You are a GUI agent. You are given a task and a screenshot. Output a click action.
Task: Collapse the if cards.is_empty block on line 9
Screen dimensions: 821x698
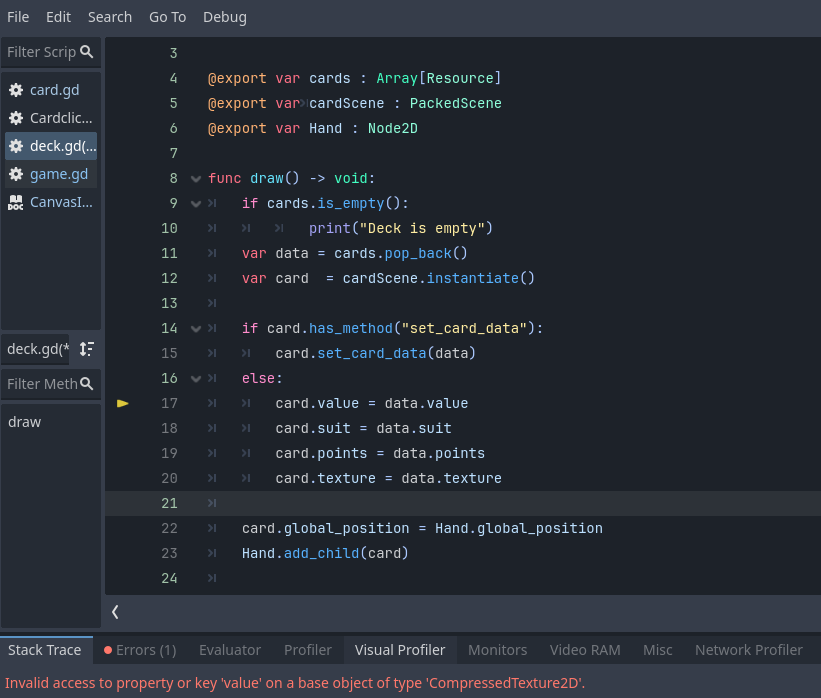point(196,204)
